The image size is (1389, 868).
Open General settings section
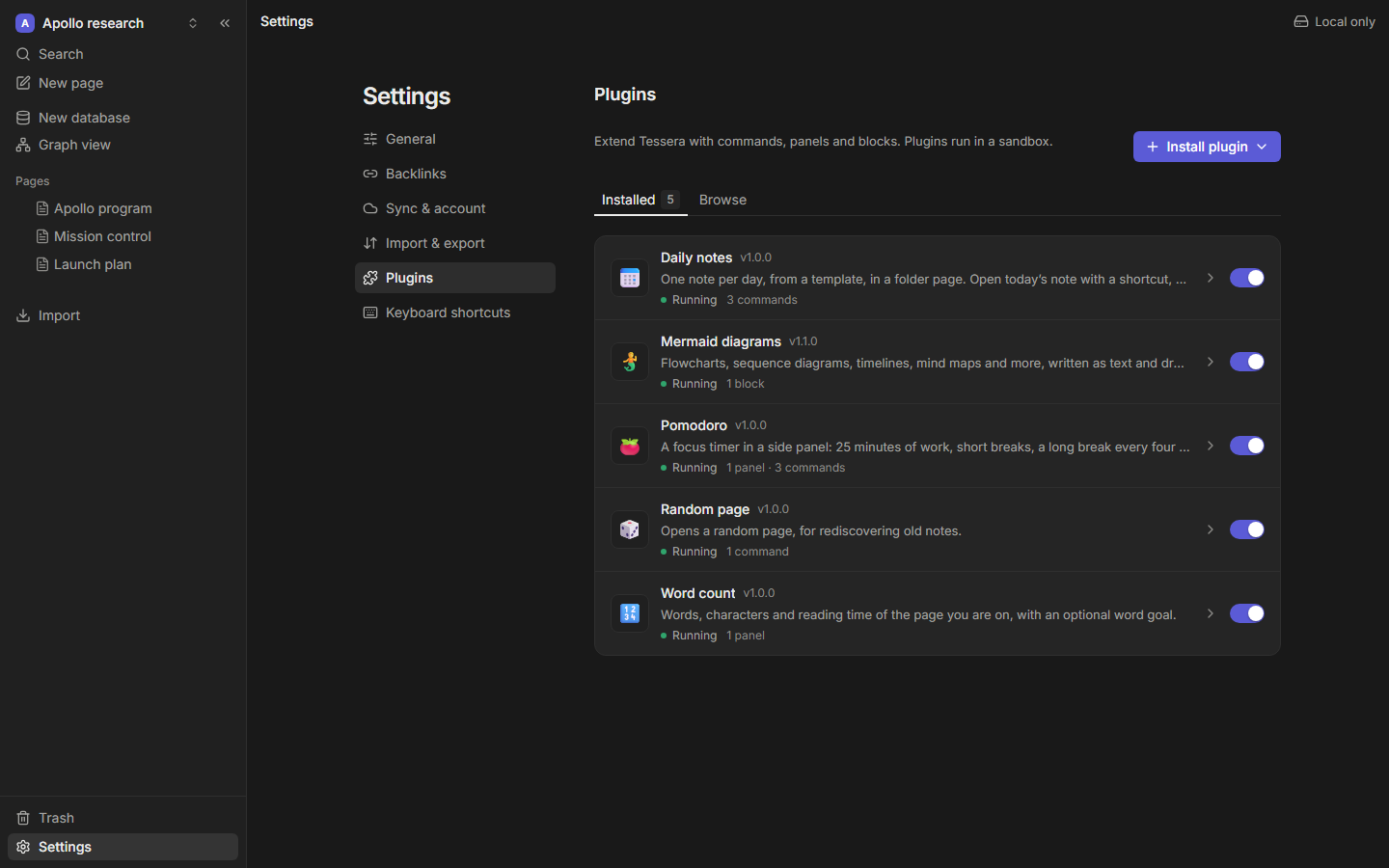[455, 139]
